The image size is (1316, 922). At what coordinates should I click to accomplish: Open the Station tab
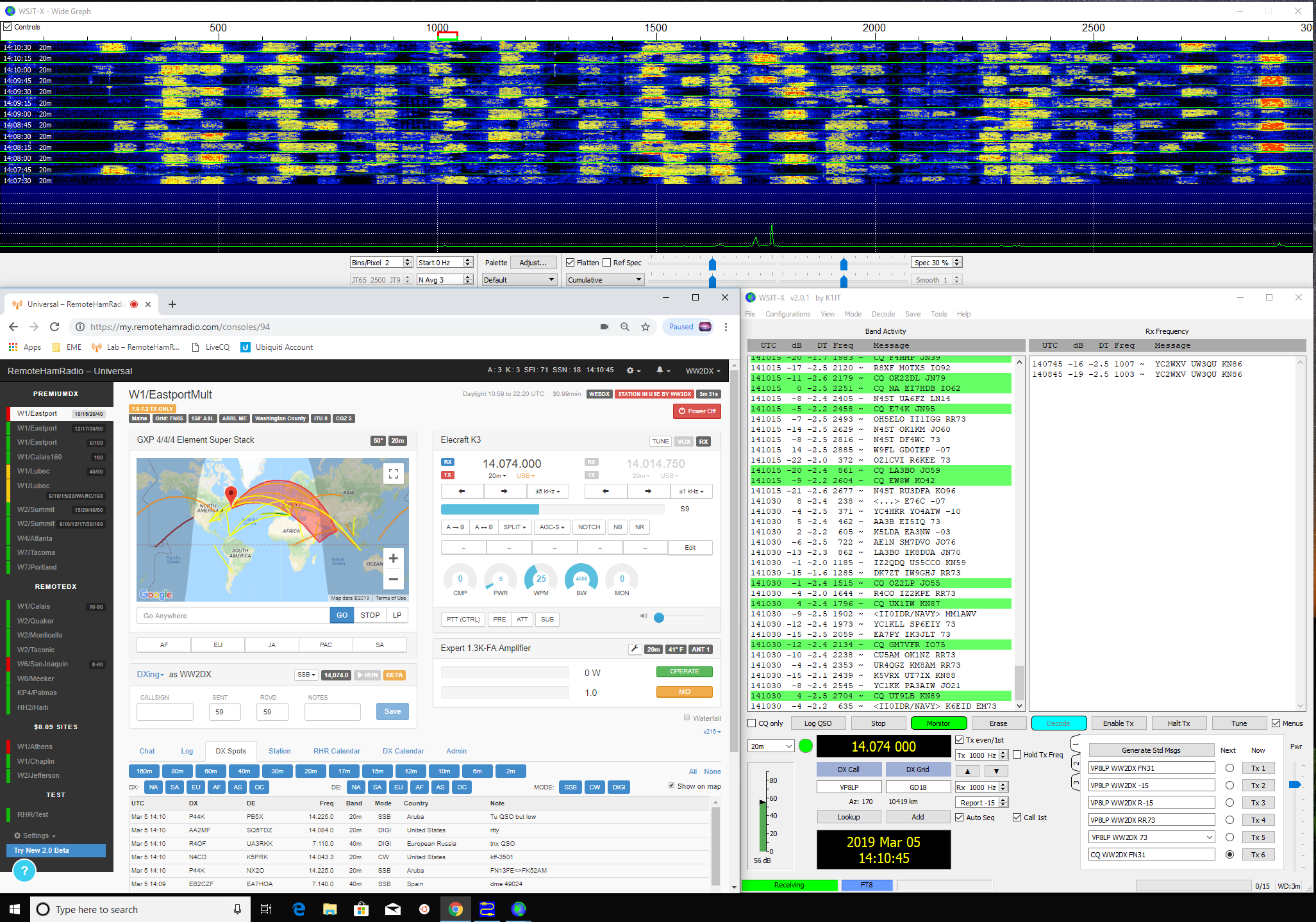[279, 751]
